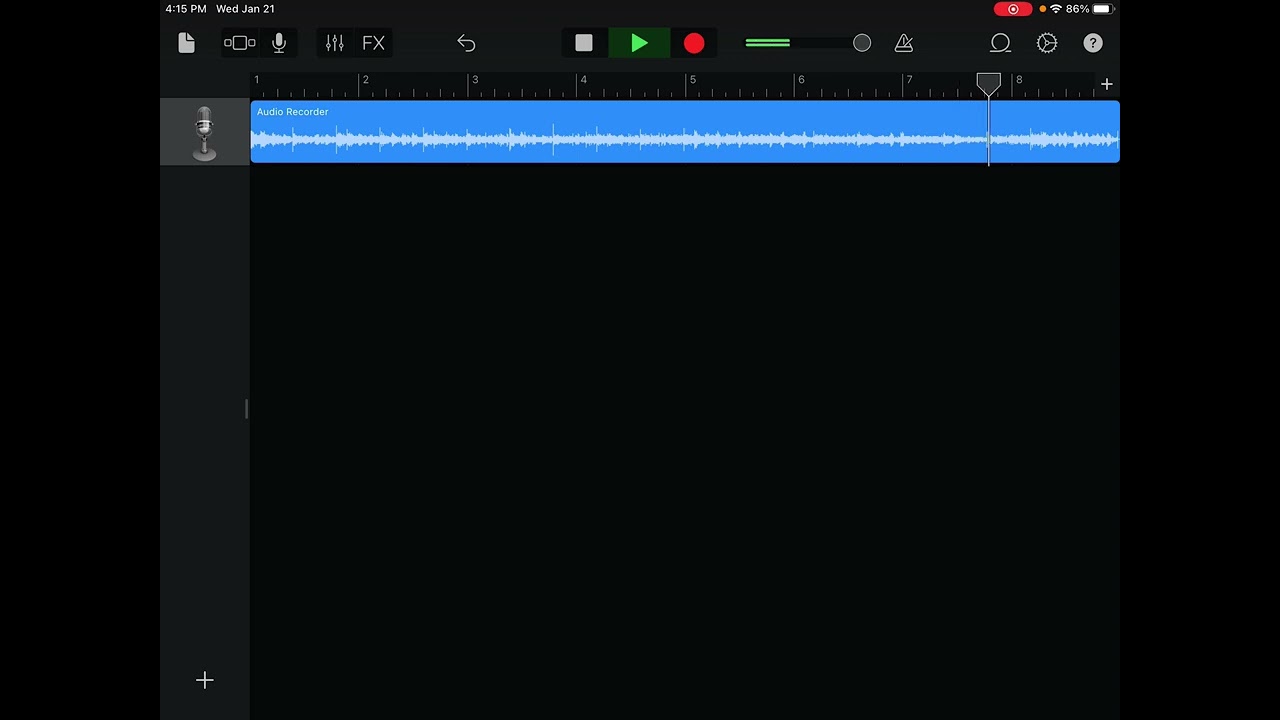The height and width of the screenshot is (720, 1280).
Task: Select the Audio Recorder blue region
Action: tap(685, 131)
